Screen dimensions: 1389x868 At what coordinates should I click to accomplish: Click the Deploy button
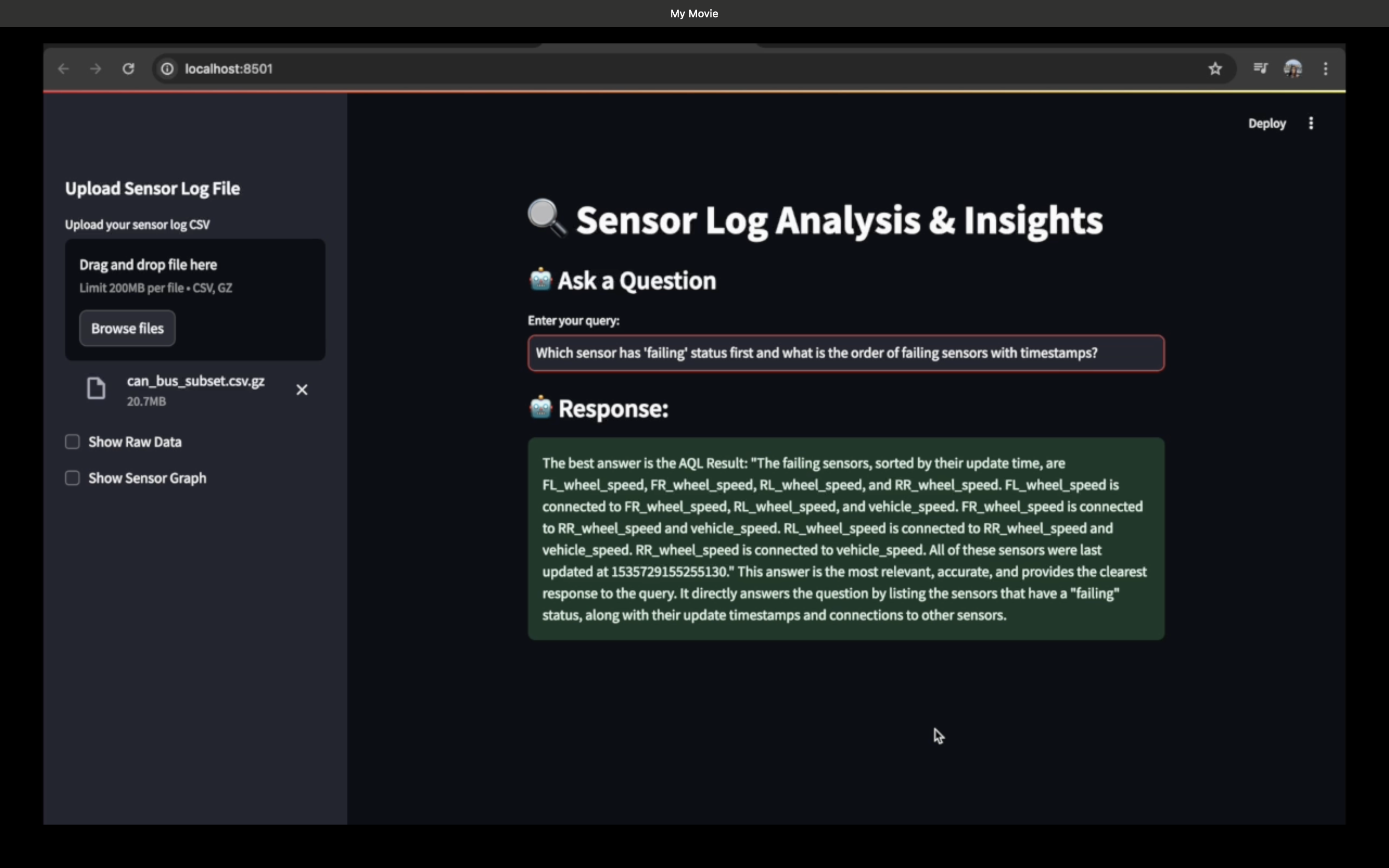click(x=1267, y=123)
